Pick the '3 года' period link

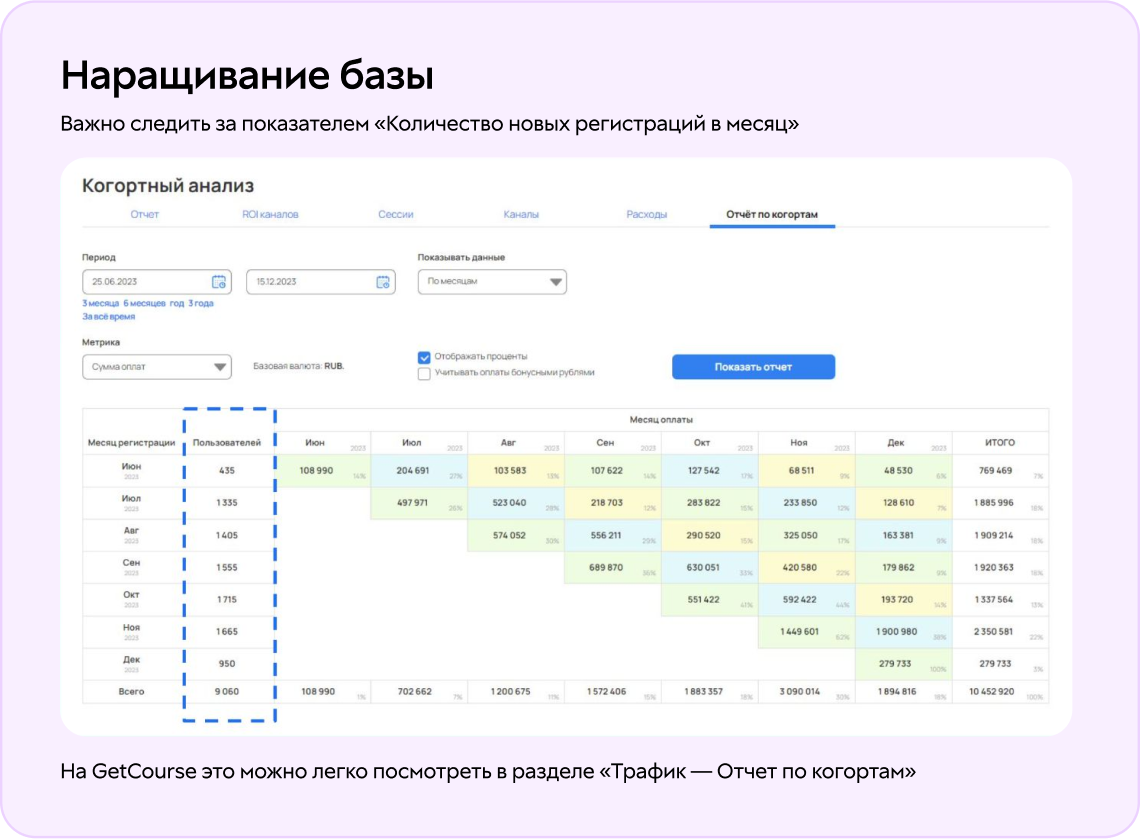tap(201, 303)
